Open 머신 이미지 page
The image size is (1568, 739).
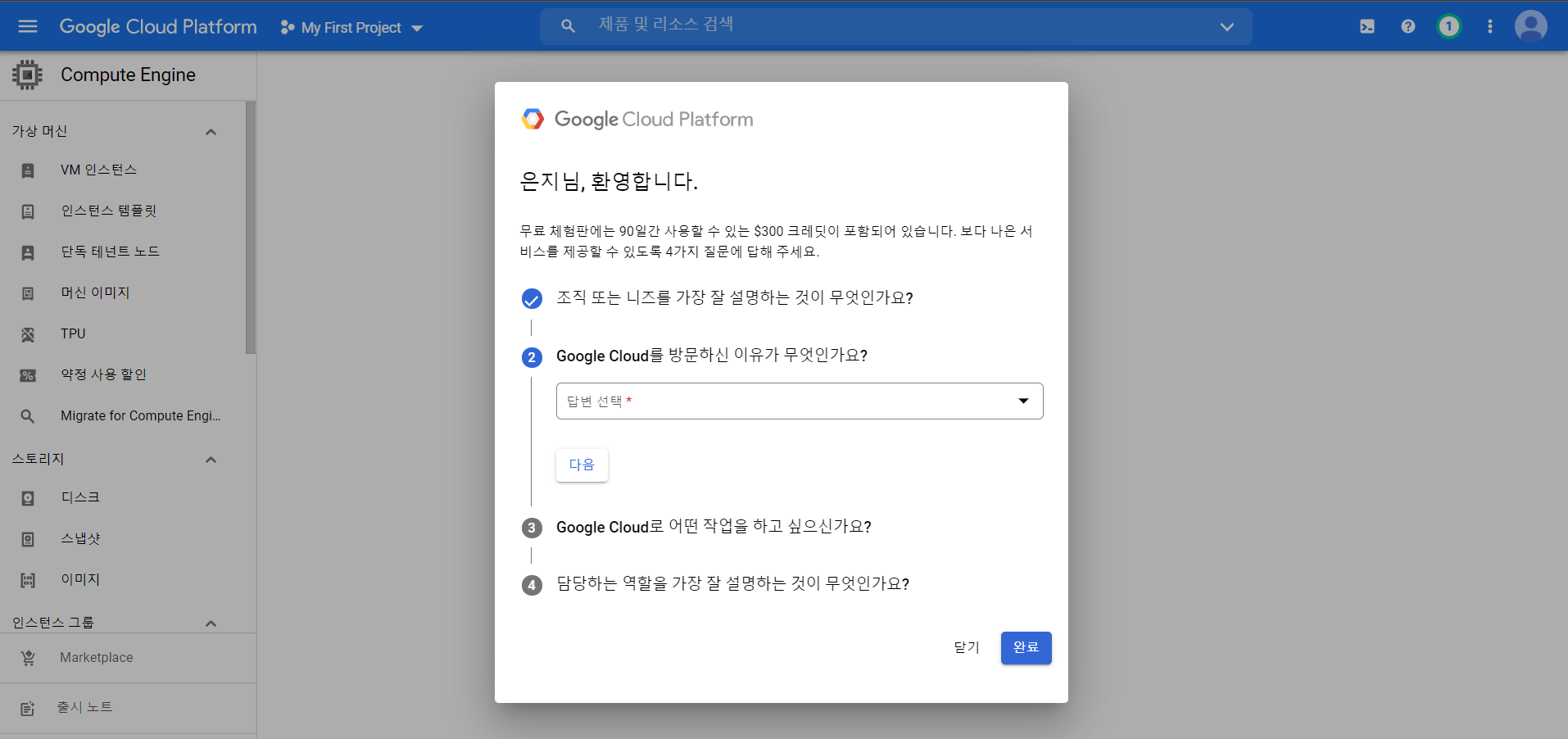tap(95, 292)
